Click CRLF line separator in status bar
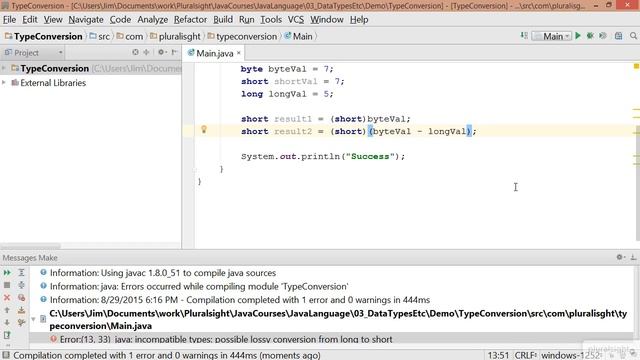This screenshot has width=640, height=360. tap(525, 355)
